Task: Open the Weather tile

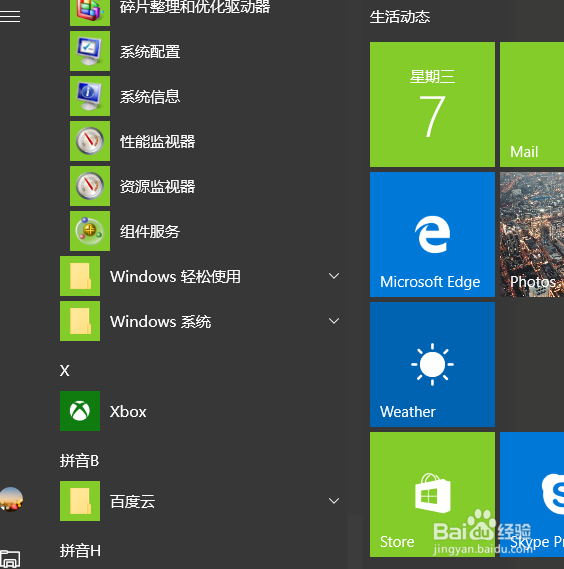Action: pyautogui.click(x=432, y=364)
